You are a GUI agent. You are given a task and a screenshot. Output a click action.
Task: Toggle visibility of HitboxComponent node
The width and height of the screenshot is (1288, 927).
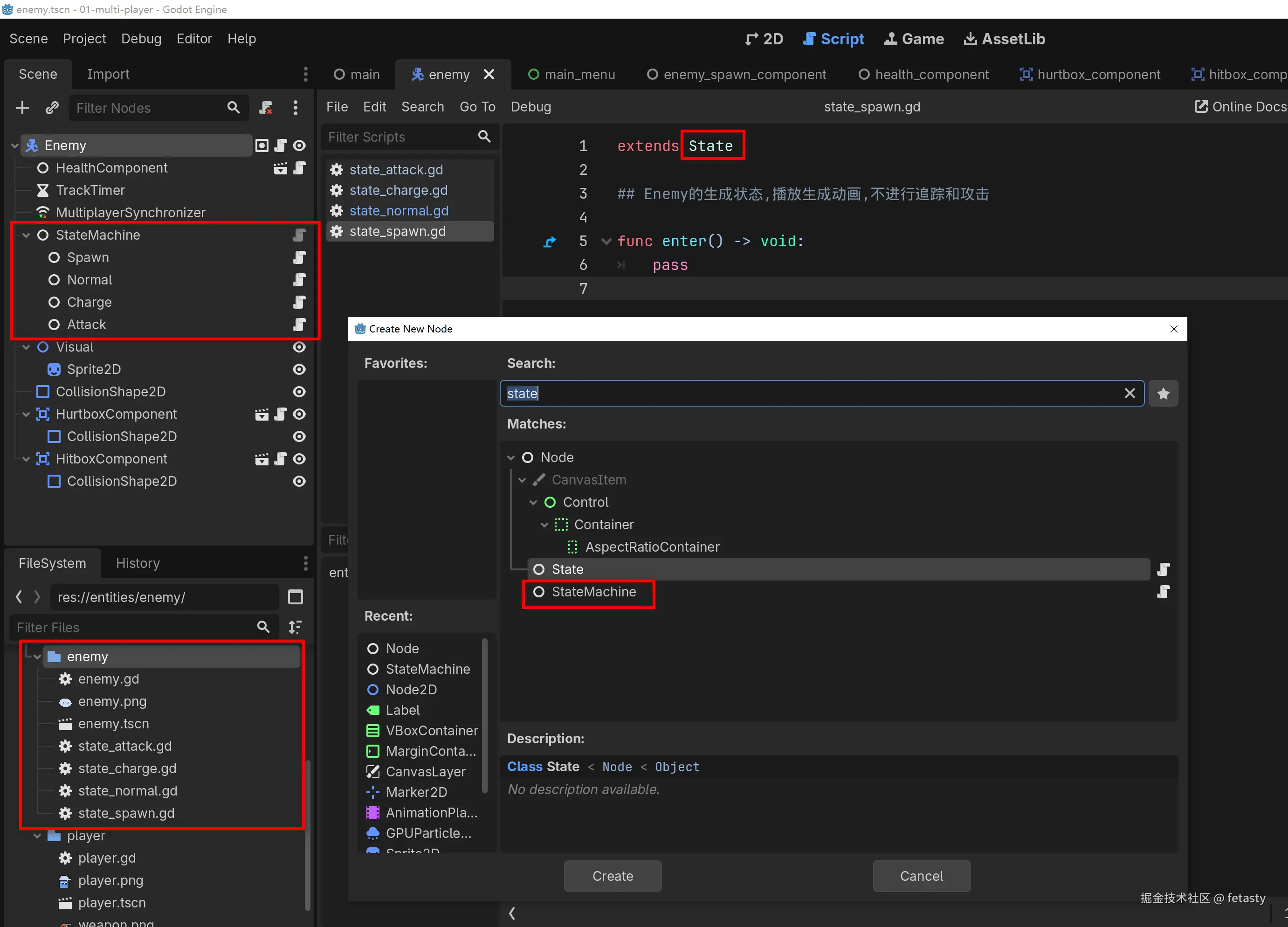(x=299, y=459)
